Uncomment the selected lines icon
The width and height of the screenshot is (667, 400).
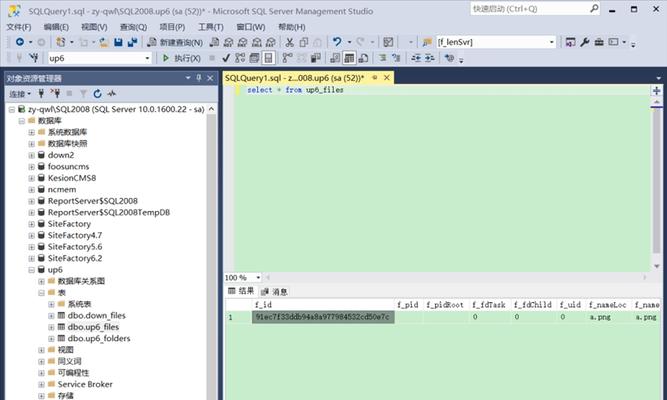(x=396, y=58)
